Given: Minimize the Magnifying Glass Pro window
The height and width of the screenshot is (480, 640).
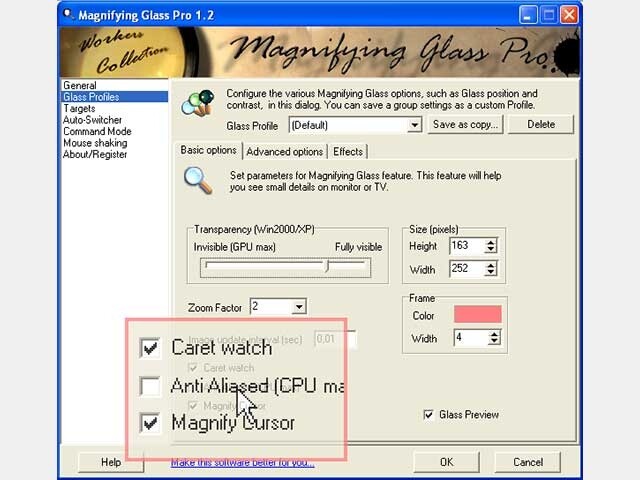Looking at the screenshot, I should (528, 15).
